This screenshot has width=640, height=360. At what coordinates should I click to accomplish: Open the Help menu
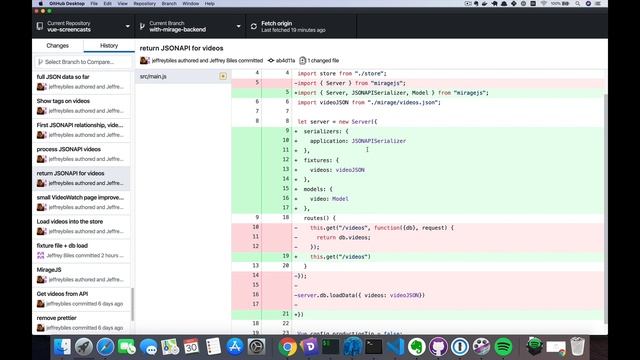210,3
